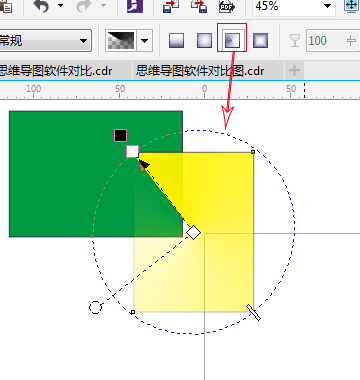The width and height of the screenshot is (360, 380).
Task: Click the Publish to PDF icon
Action: pos(227,6)
